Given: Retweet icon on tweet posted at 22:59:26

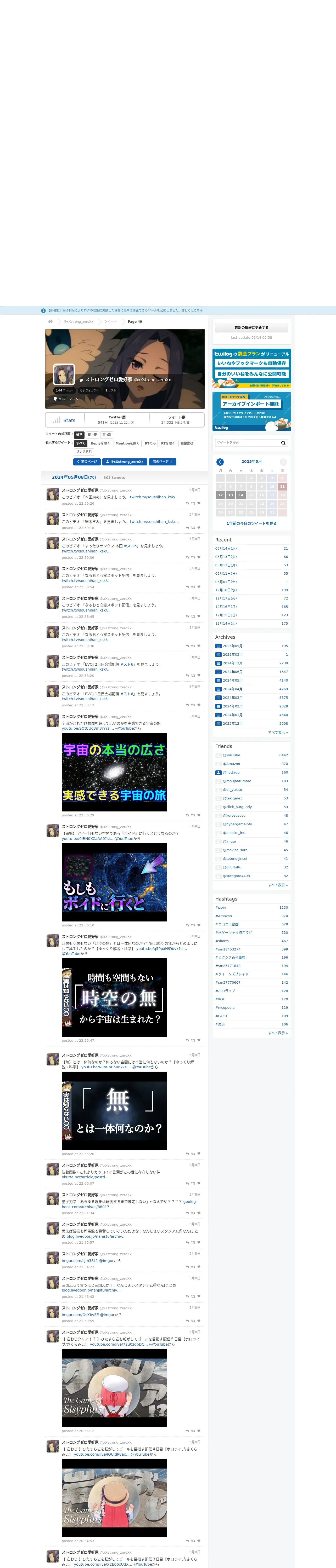Looking at the screenshot, I should point(193,503).
